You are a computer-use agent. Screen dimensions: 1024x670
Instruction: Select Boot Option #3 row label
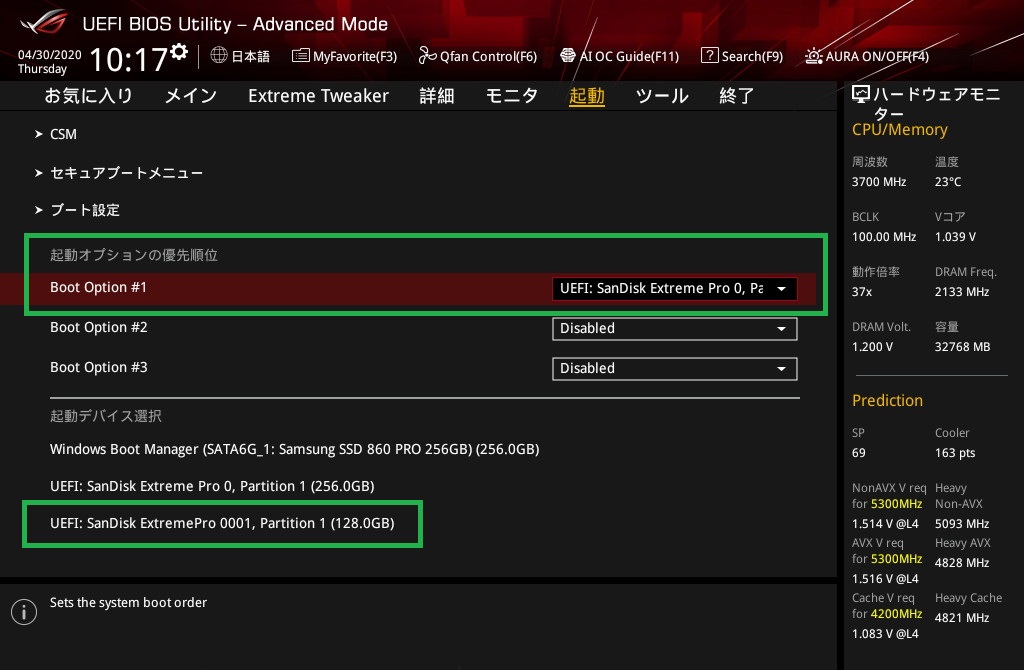[x=99, y=367]
